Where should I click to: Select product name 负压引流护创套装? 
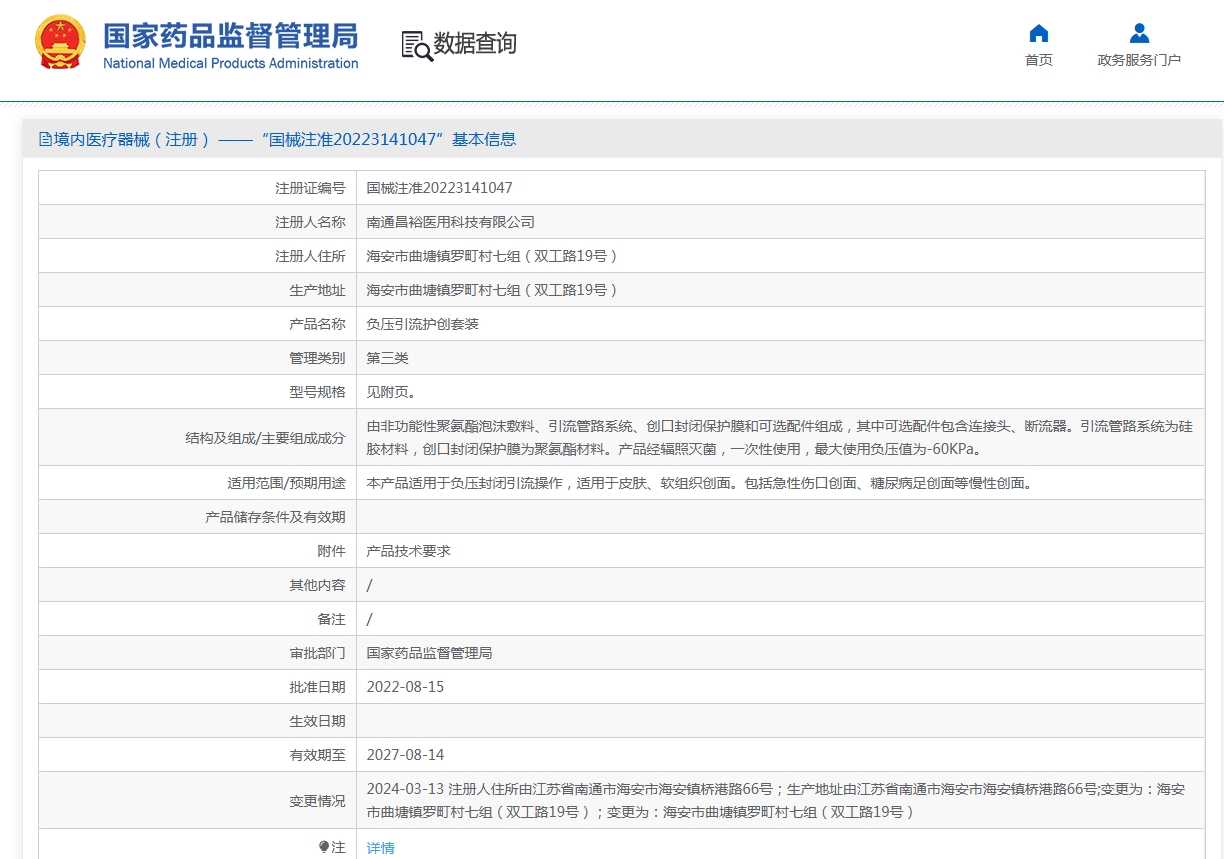coord(423,324)
